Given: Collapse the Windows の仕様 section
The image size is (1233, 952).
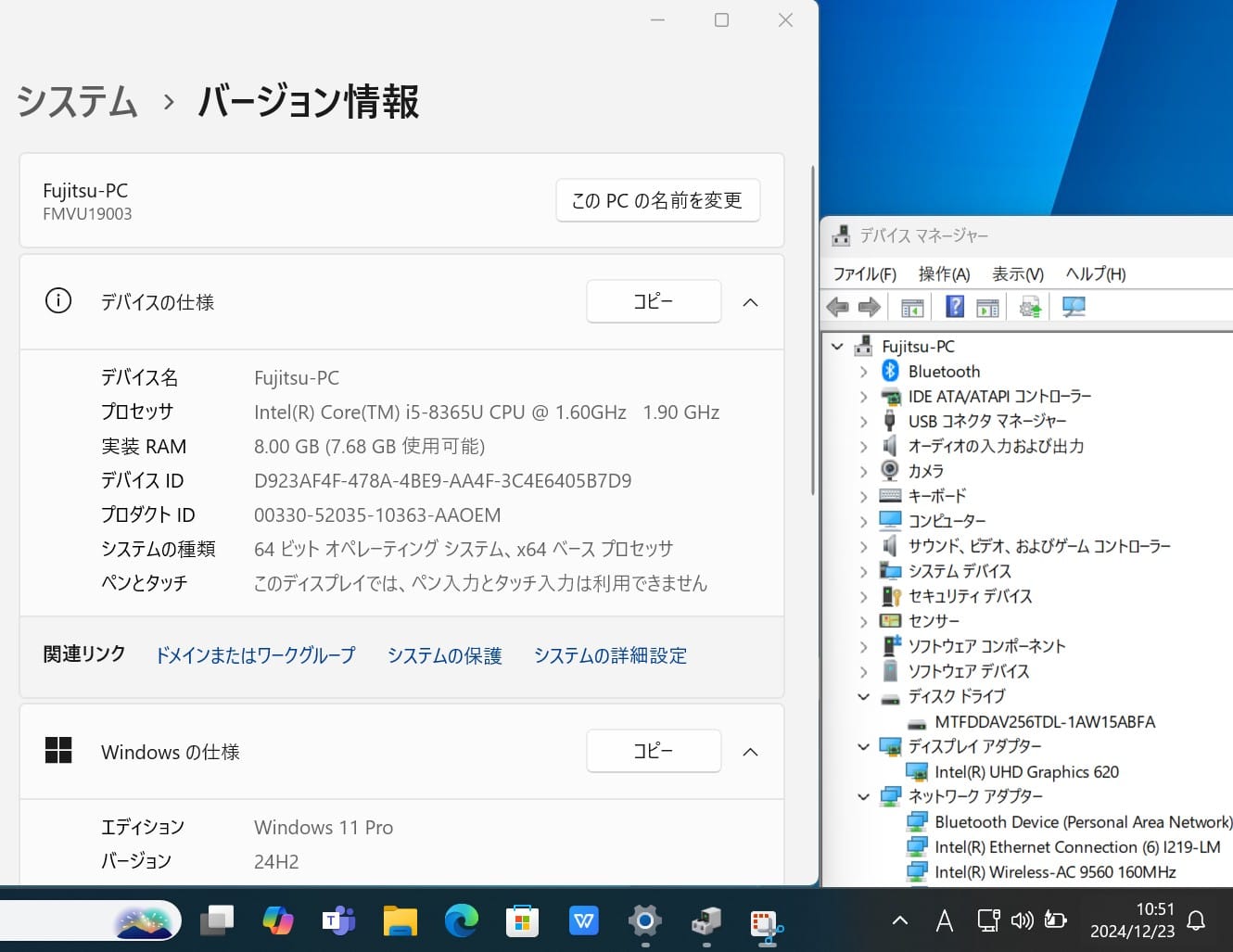Looking at the screenshot, I should pyautogui.click(x=751, y=752).
